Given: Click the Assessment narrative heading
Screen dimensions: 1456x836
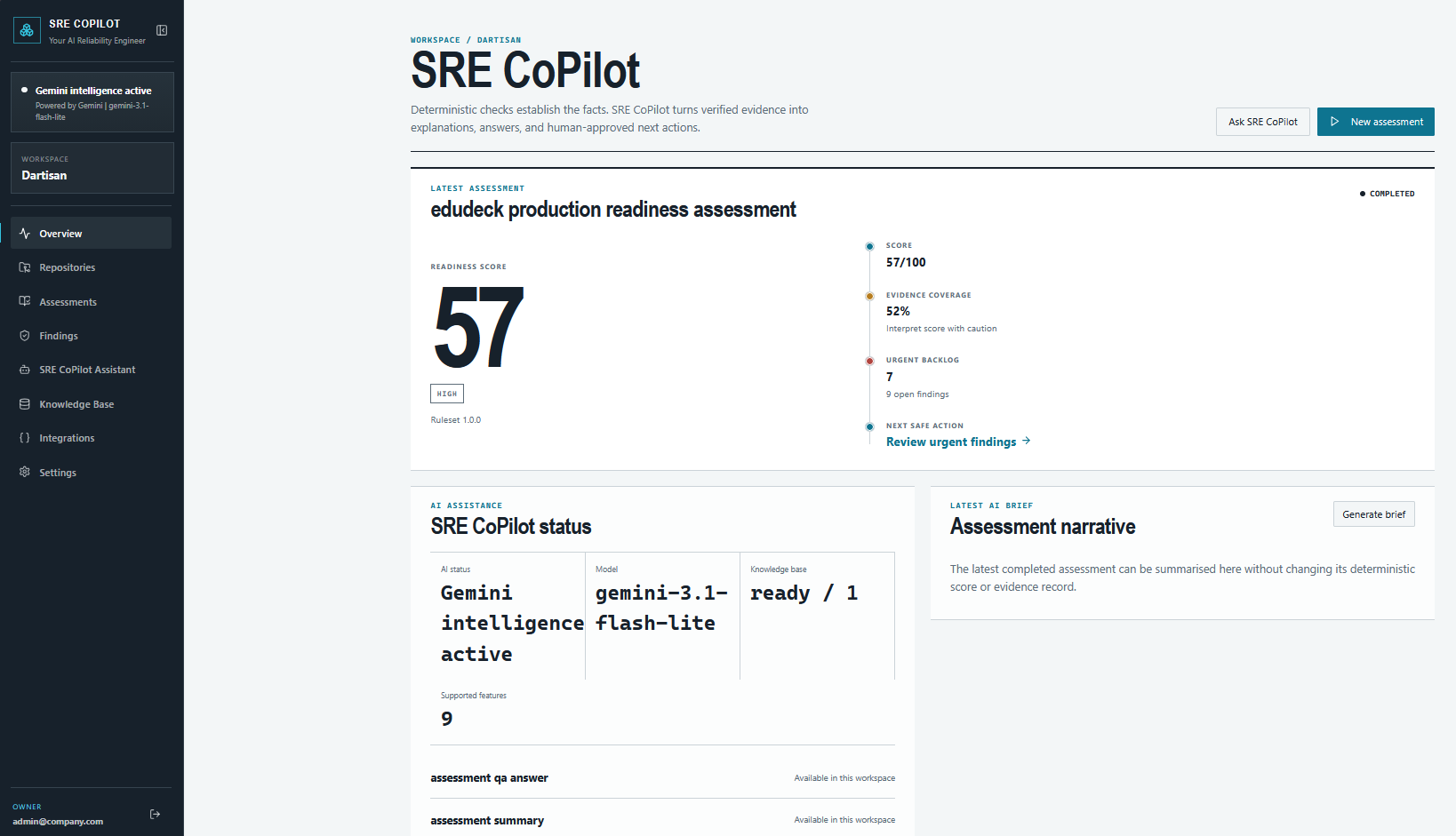Looking at the screenshot, I should tap(1043, 527).
